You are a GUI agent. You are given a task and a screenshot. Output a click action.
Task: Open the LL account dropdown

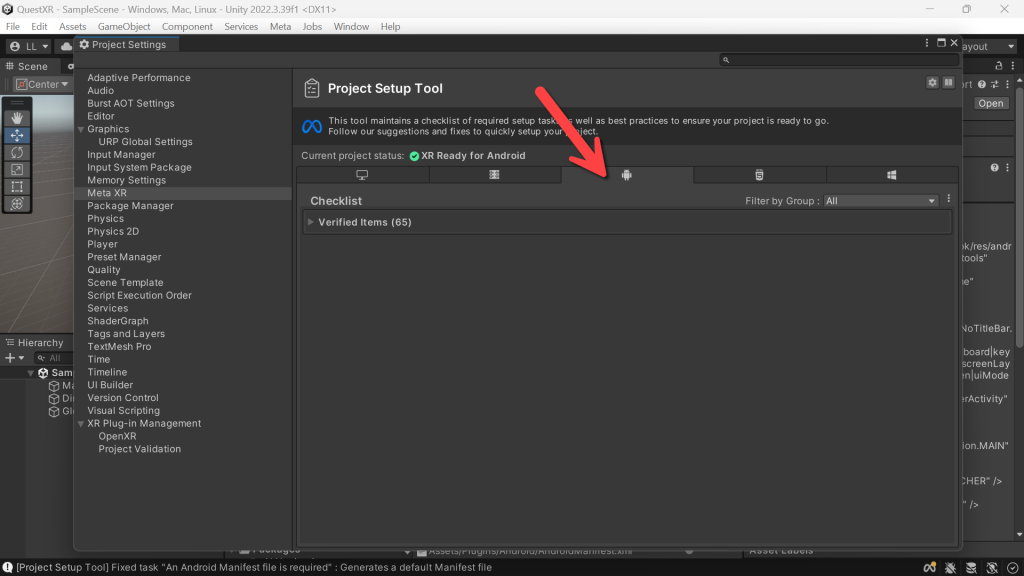click(x=29, y=46)
